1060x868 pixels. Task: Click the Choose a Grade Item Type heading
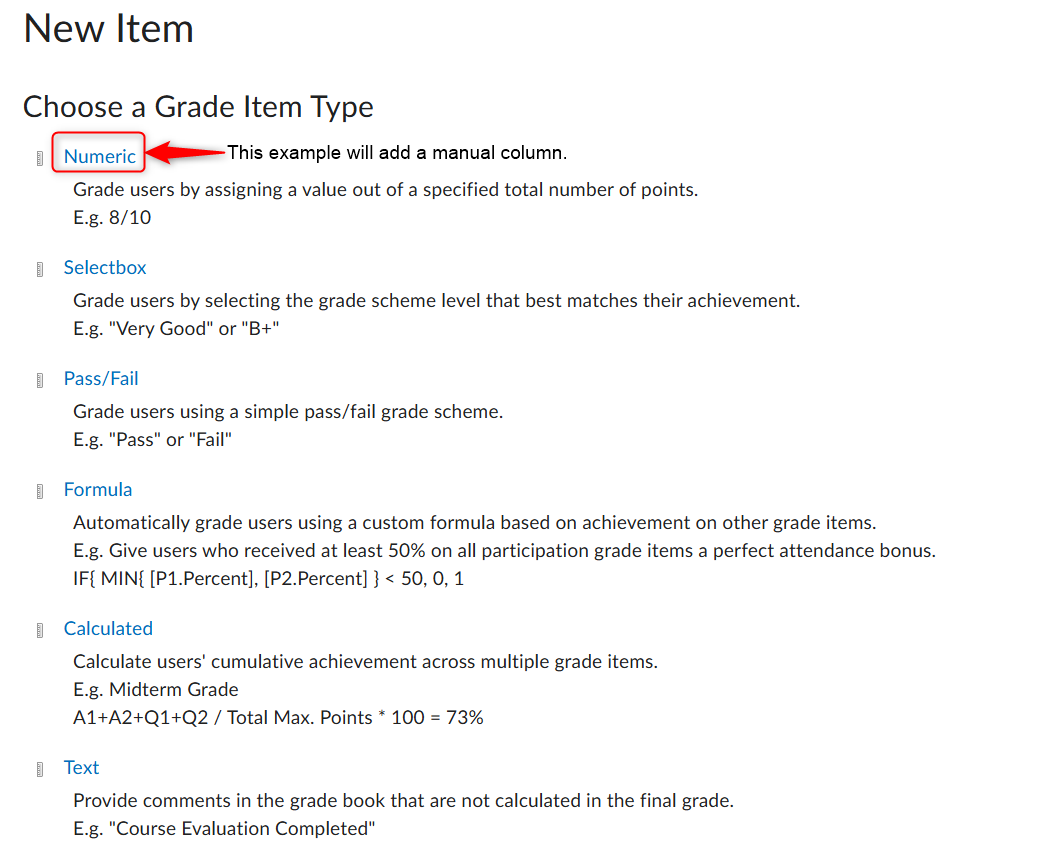pyautogui.click(x=198, y=107)
